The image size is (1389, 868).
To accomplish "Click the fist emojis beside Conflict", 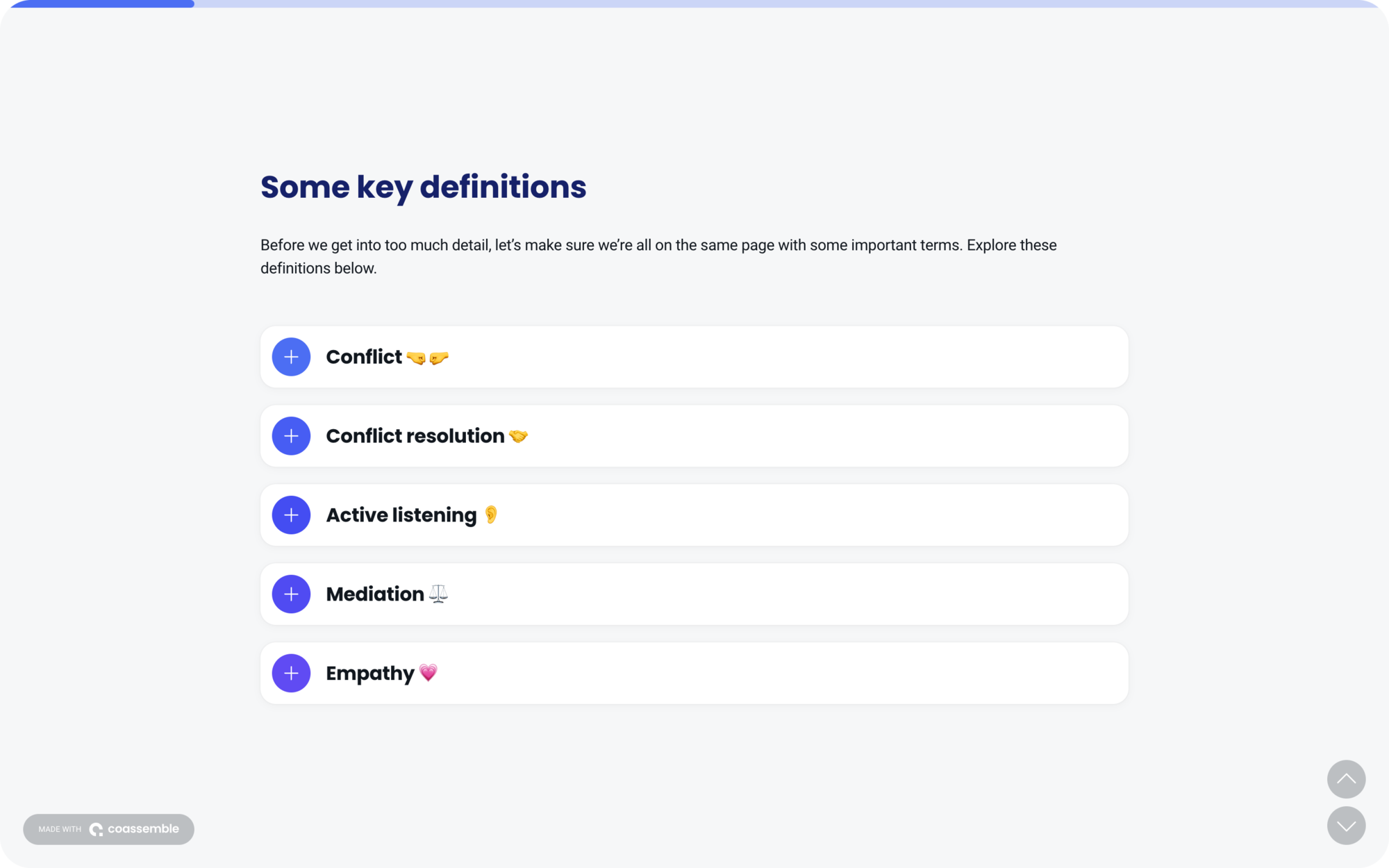I will click(x=427, y=358).
